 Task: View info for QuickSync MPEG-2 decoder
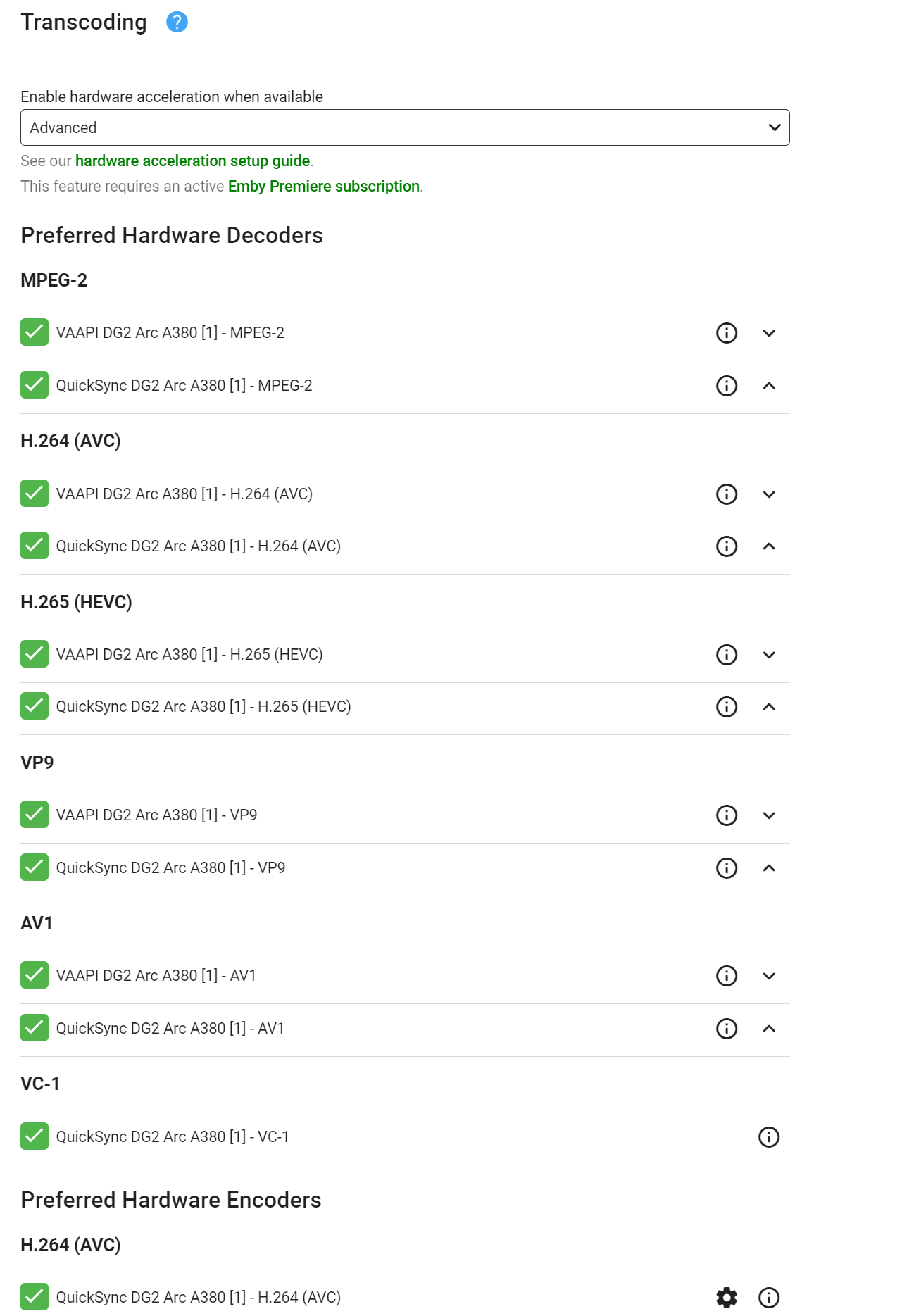point(726,386)
